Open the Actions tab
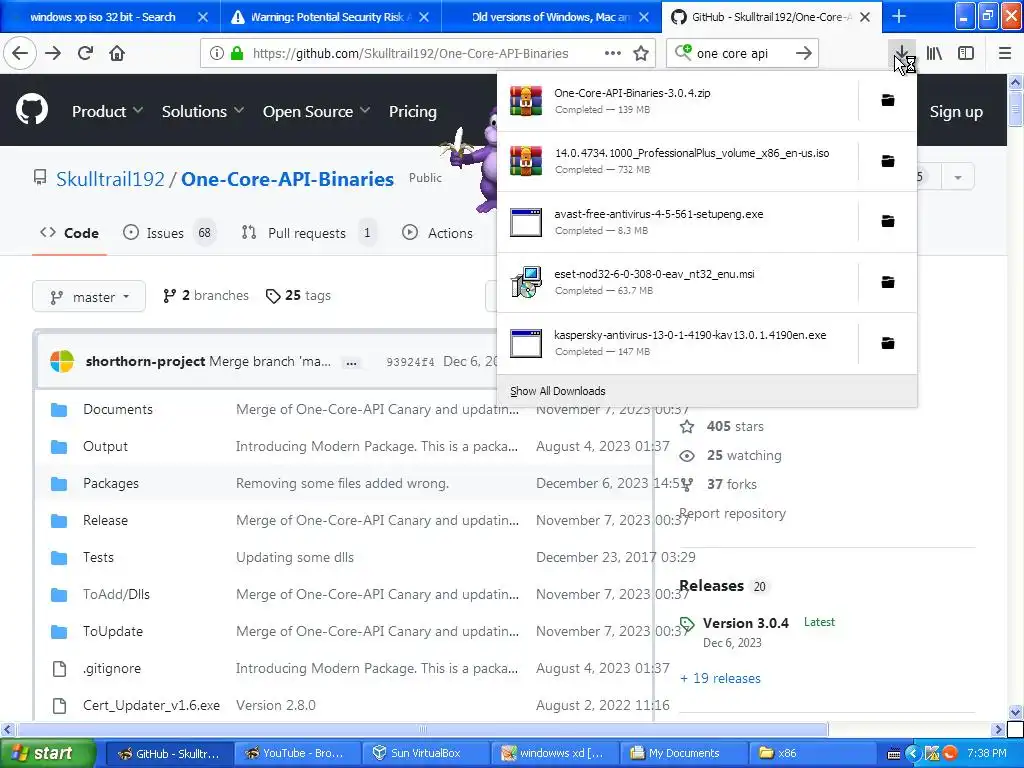Image resolution: width=1024 pixels, height=768 pixels. (x=438, y=233)
